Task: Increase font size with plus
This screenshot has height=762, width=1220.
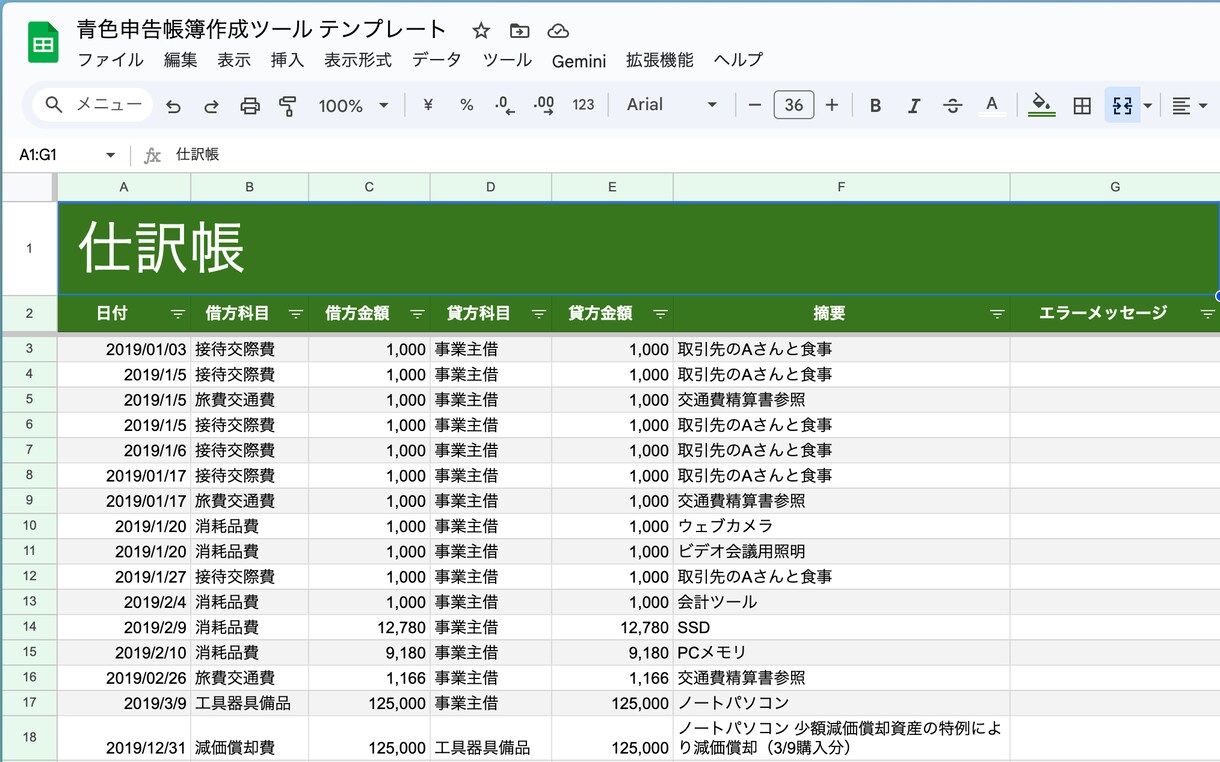Action: coord(831,105)
